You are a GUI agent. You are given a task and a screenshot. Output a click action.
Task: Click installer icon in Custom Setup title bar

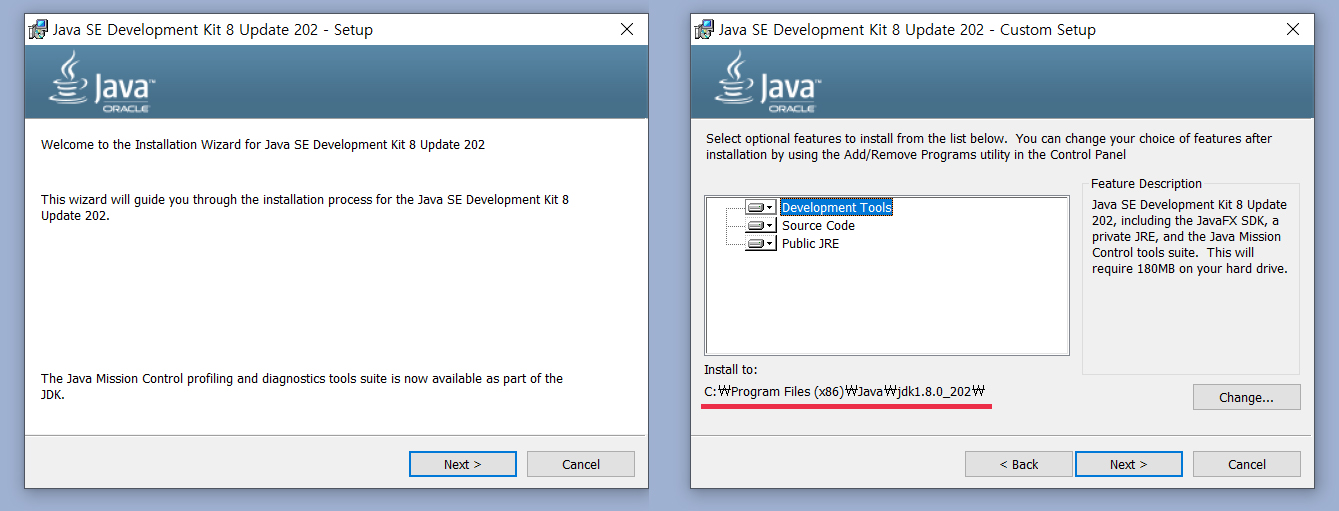704,29
